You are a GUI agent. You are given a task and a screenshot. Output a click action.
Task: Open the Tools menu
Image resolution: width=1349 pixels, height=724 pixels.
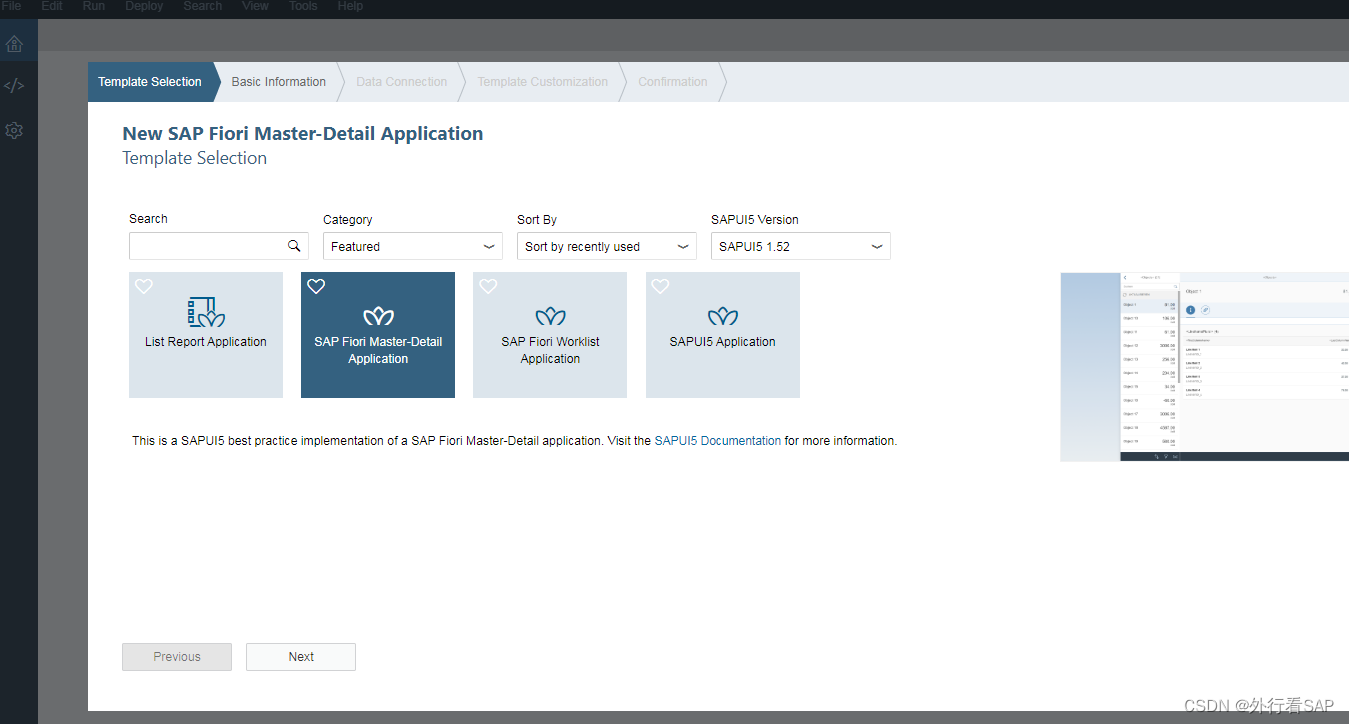point(303,6)
